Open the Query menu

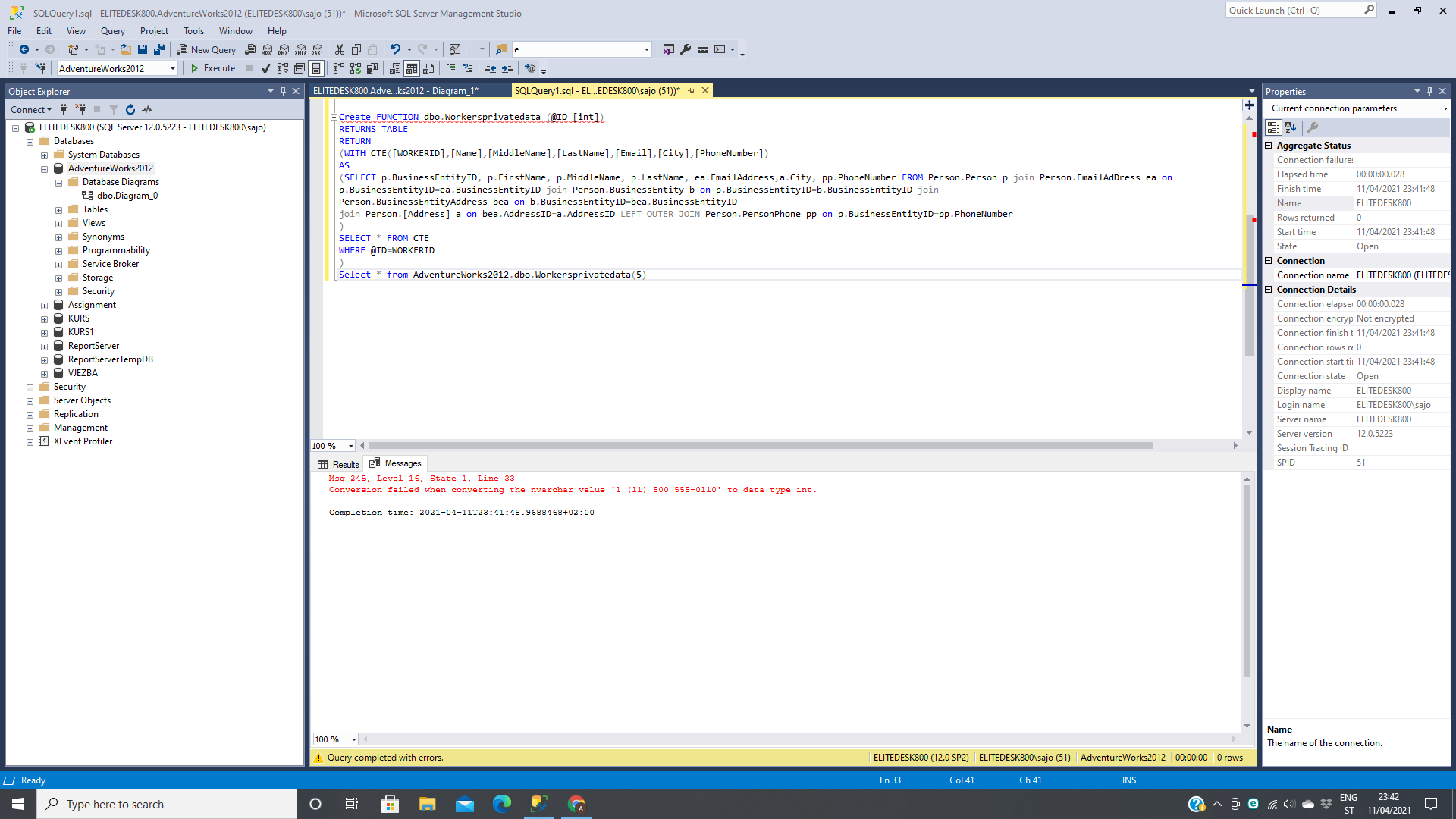pos(112,31)
